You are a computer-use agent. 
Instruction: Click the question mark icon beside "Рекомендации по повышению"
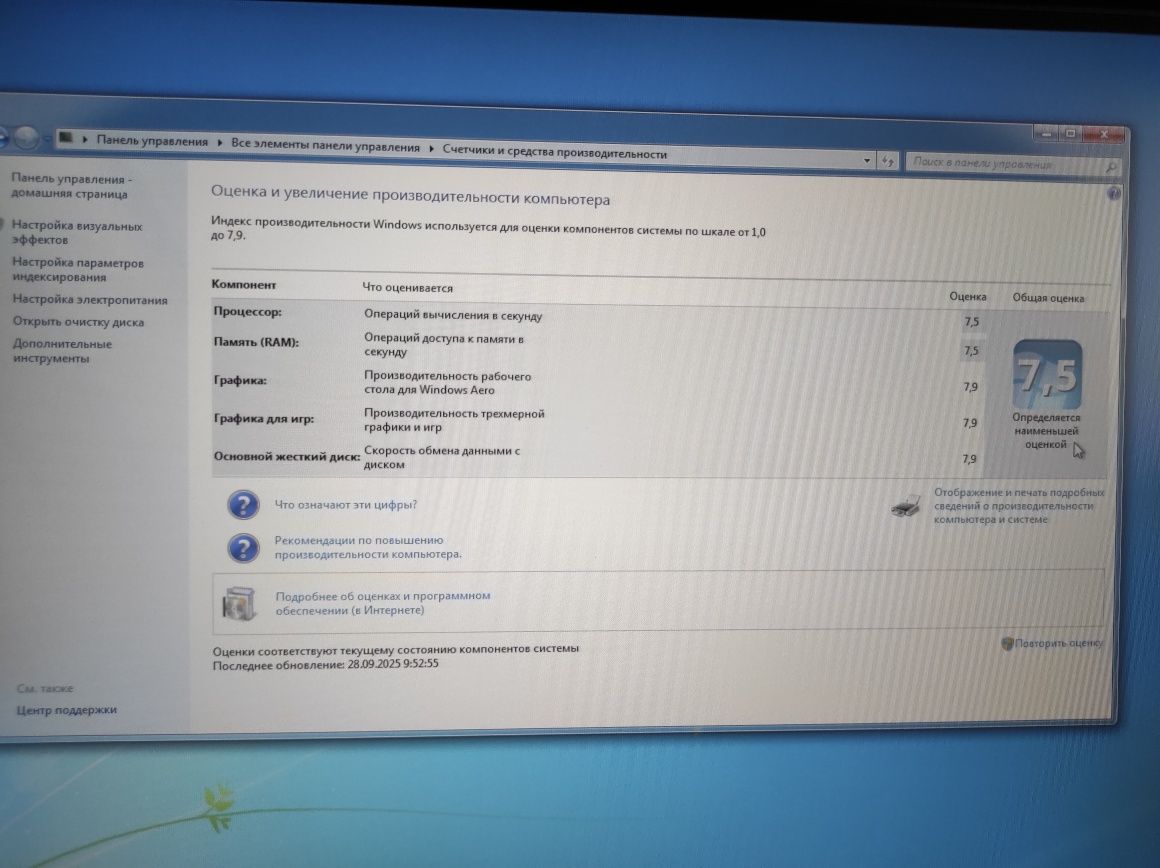pyautogui.click(x=243, y=548)
